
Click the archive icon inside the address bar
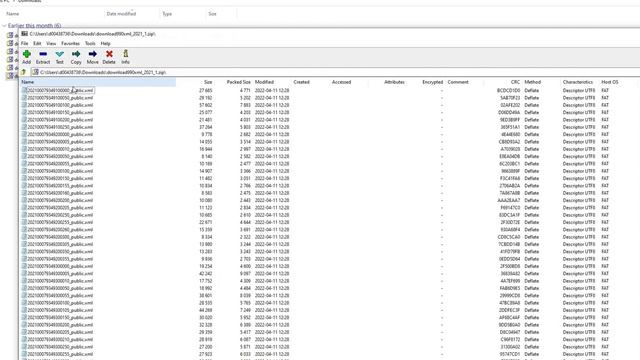click(36, 72)
